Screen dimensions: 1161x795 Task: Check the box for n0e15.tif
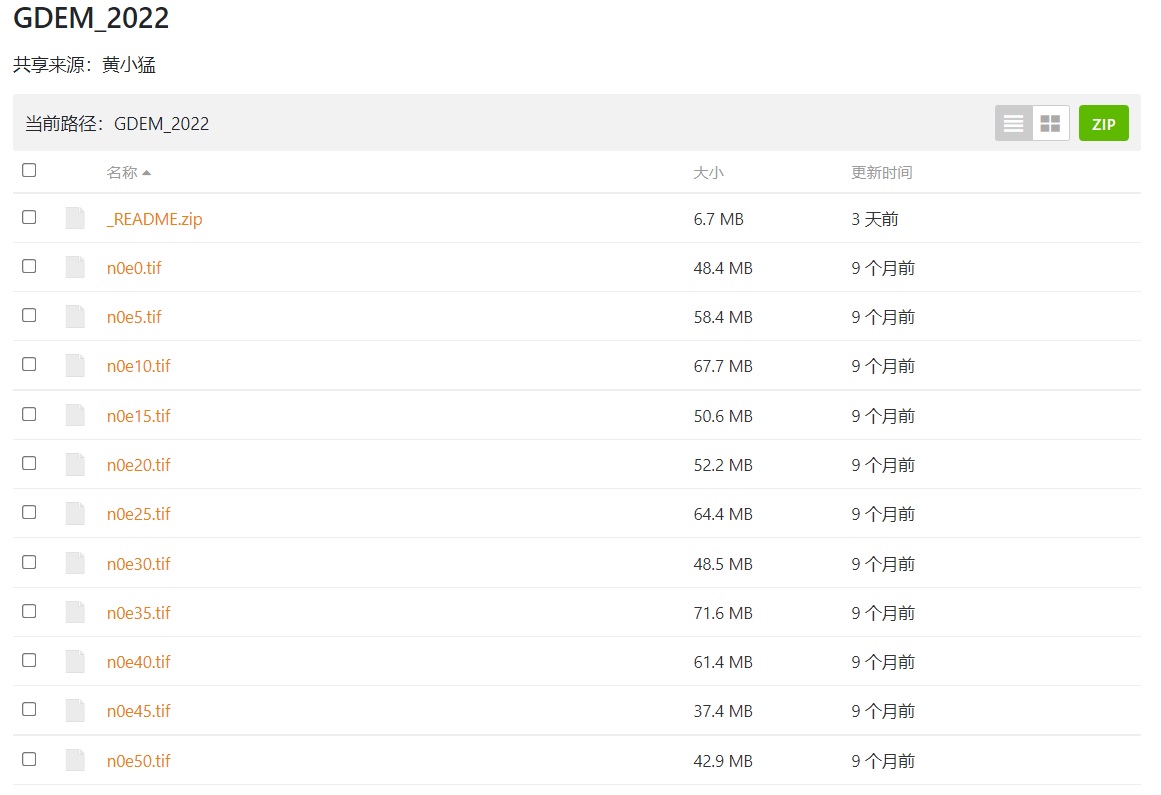pos(29,414)
